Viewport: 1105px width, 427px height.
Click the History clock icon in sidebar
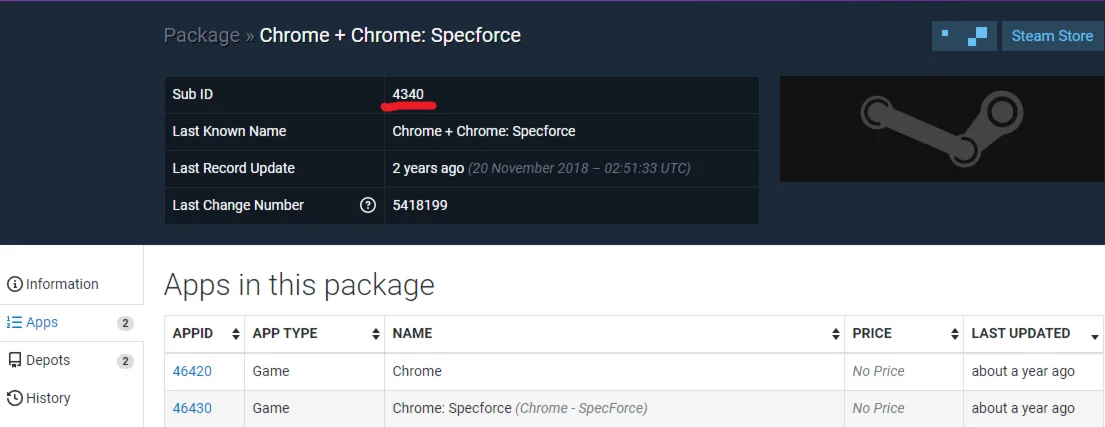(14, 398)
